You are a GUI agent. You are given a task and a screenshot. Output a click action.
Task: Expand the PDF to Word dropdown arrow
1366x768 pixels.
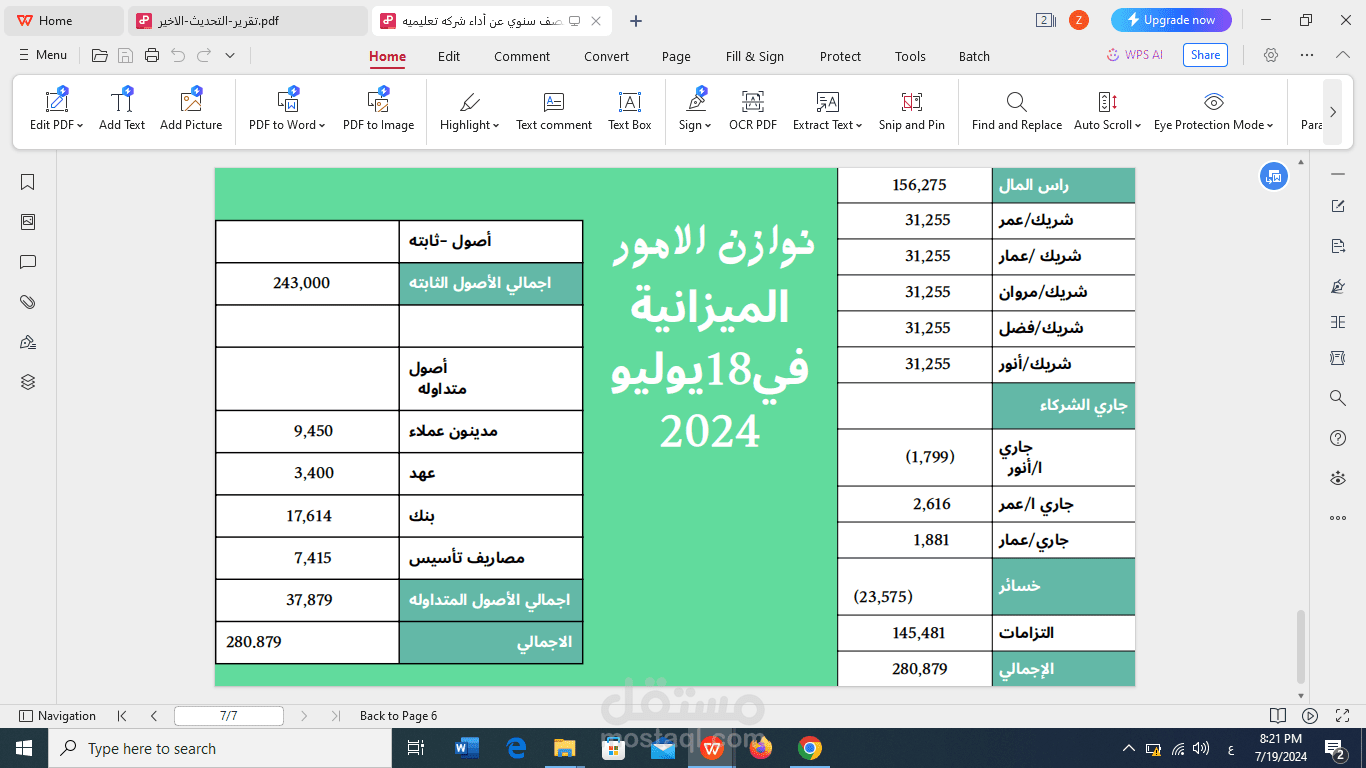coord(322,126)
